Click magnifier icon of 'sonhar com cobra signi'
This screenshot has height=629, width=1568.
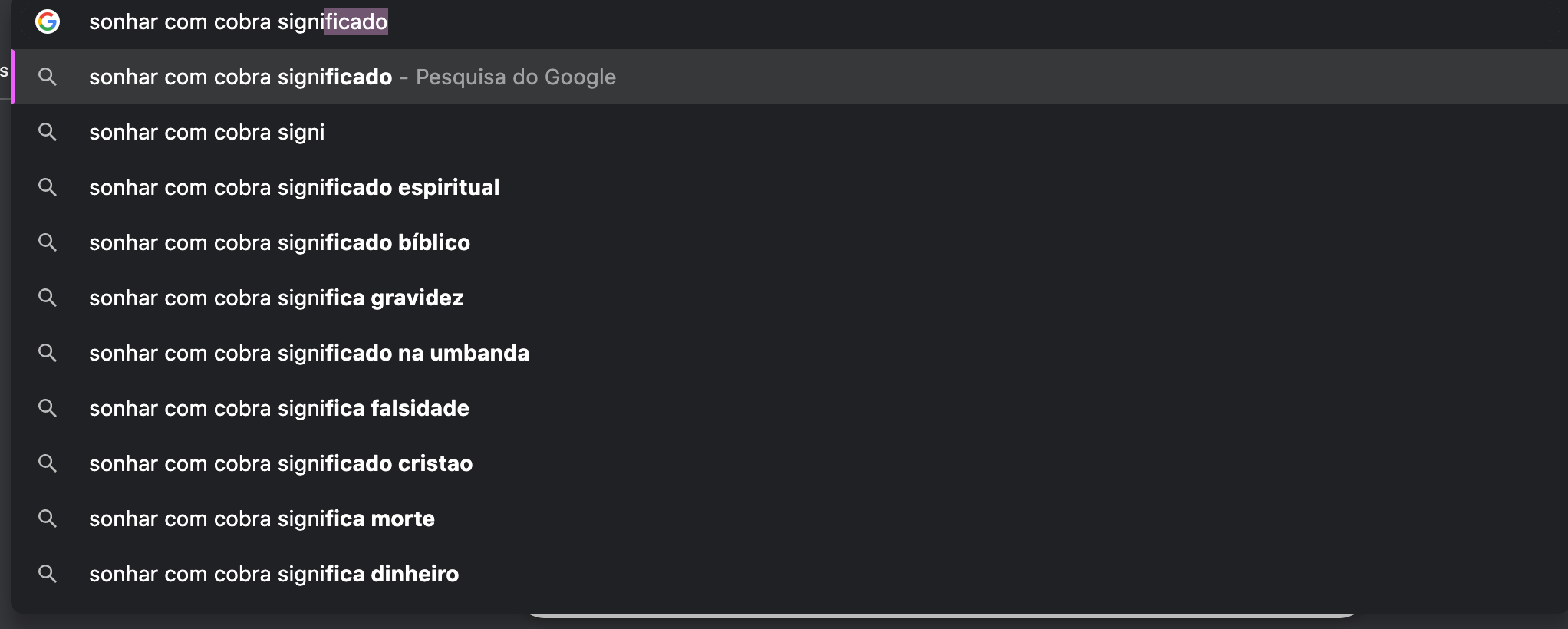click(48, 132)
